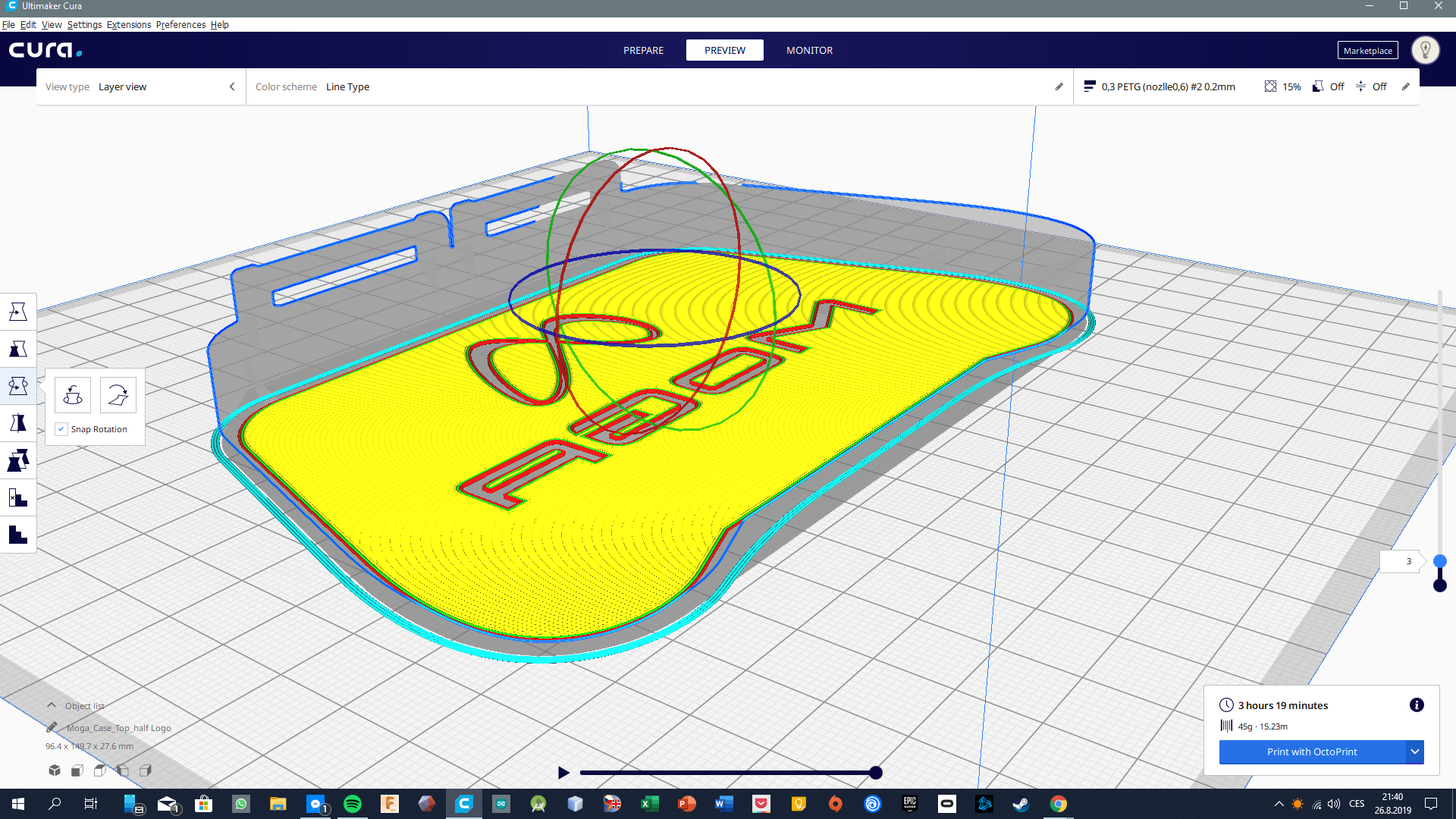Click Lay flat button

pos(118,395)
